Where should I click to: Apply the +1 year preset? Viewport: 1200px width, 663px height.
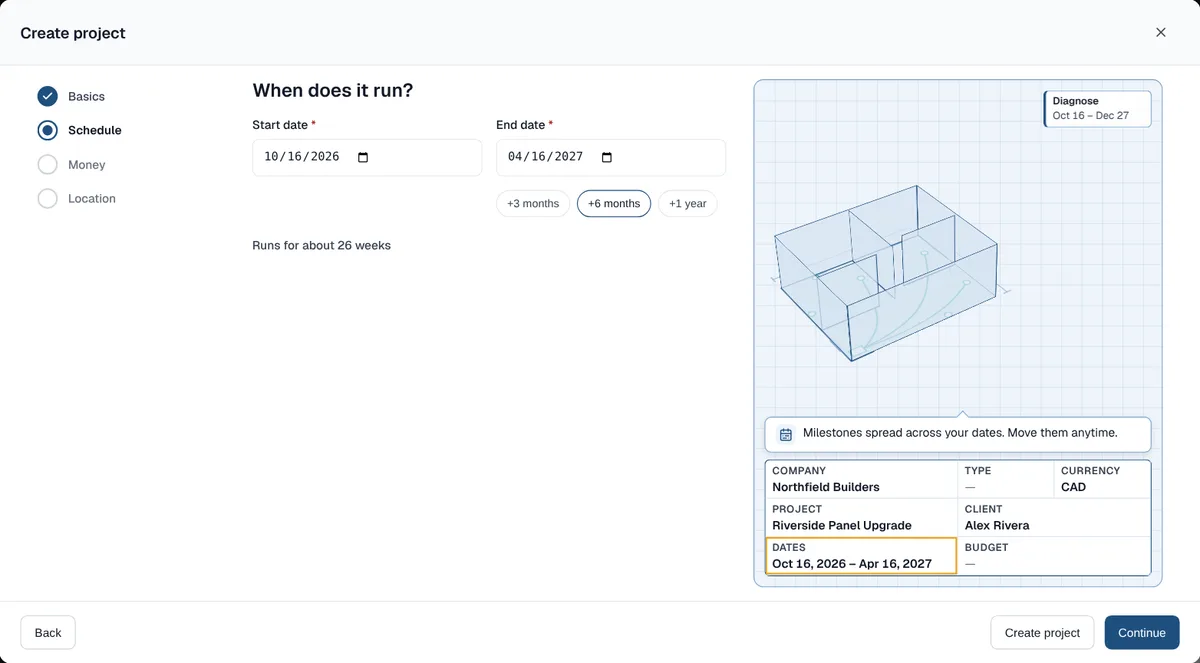[x=688, y=203]
